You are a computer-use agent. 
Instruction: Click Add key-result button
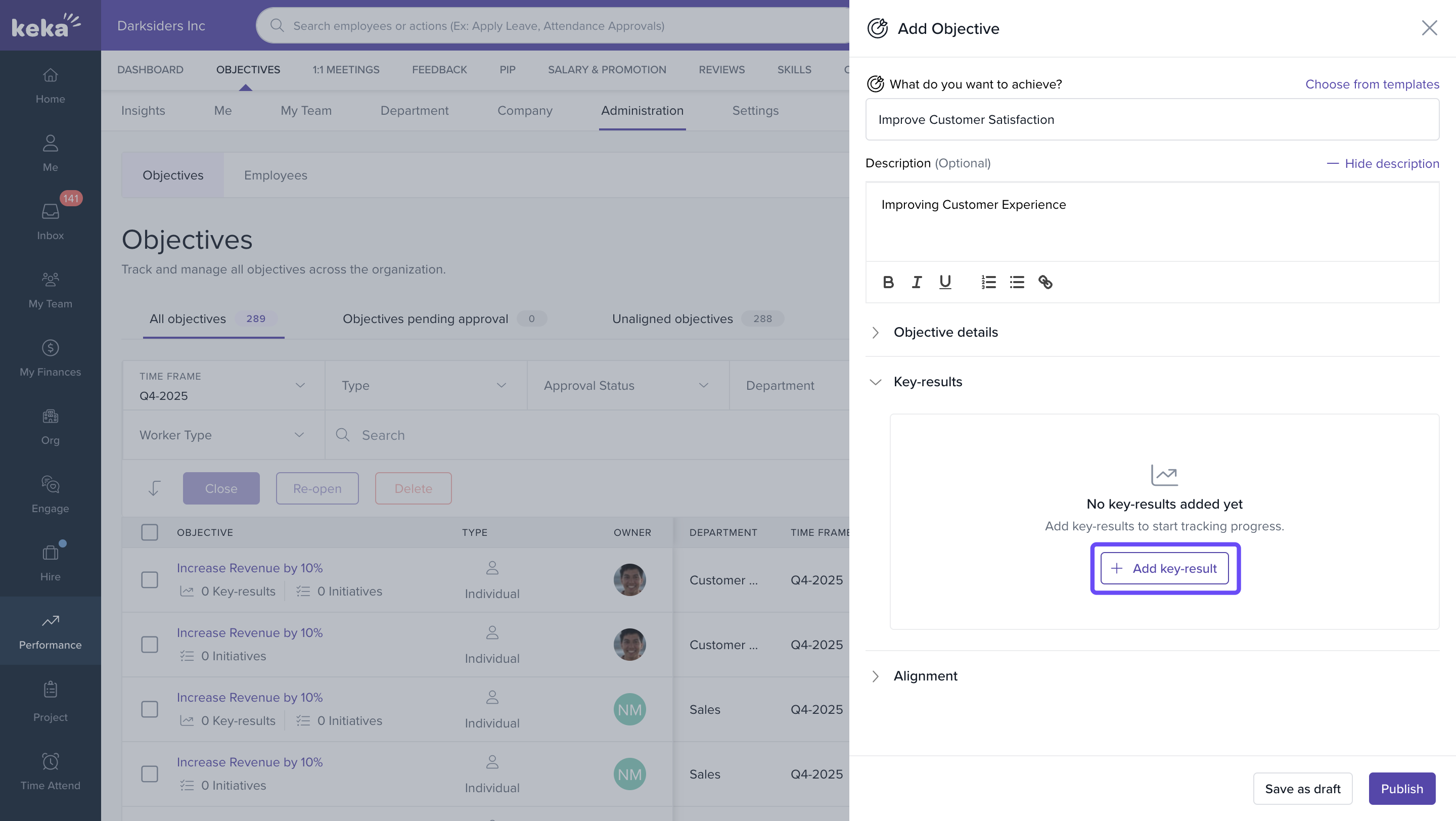1164,568
